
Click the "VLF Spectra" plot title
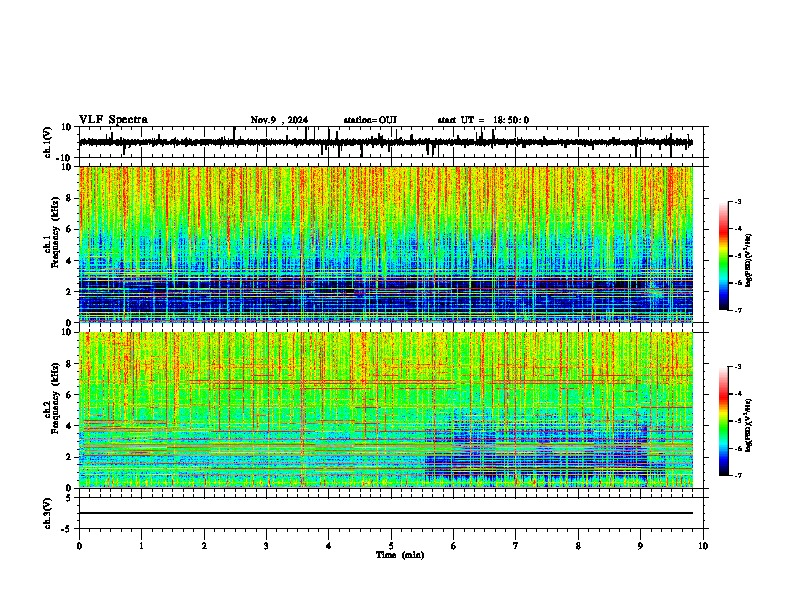point(113,120)
